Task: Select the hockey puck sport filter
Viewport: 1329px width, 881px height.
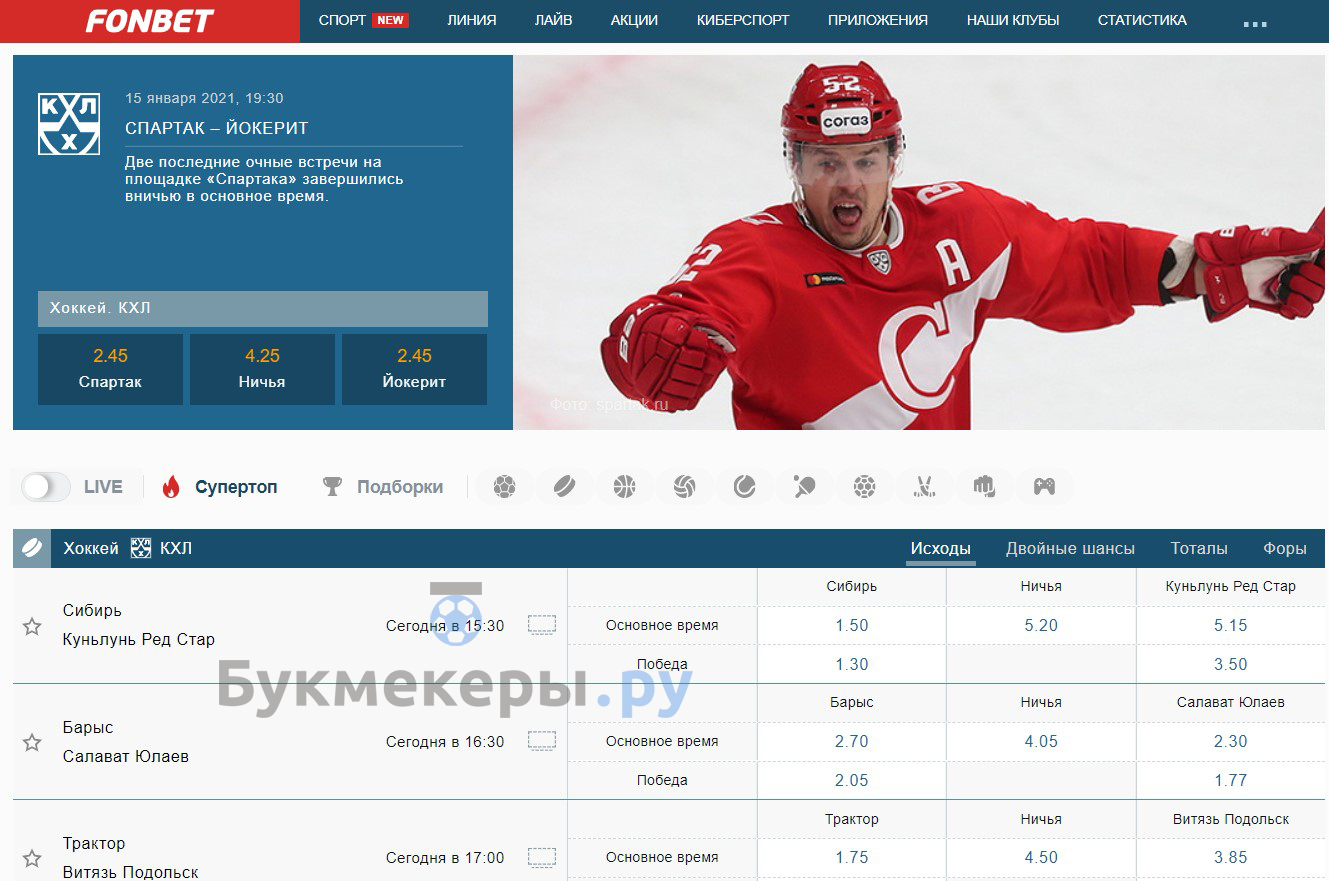Action: [565, 487]
